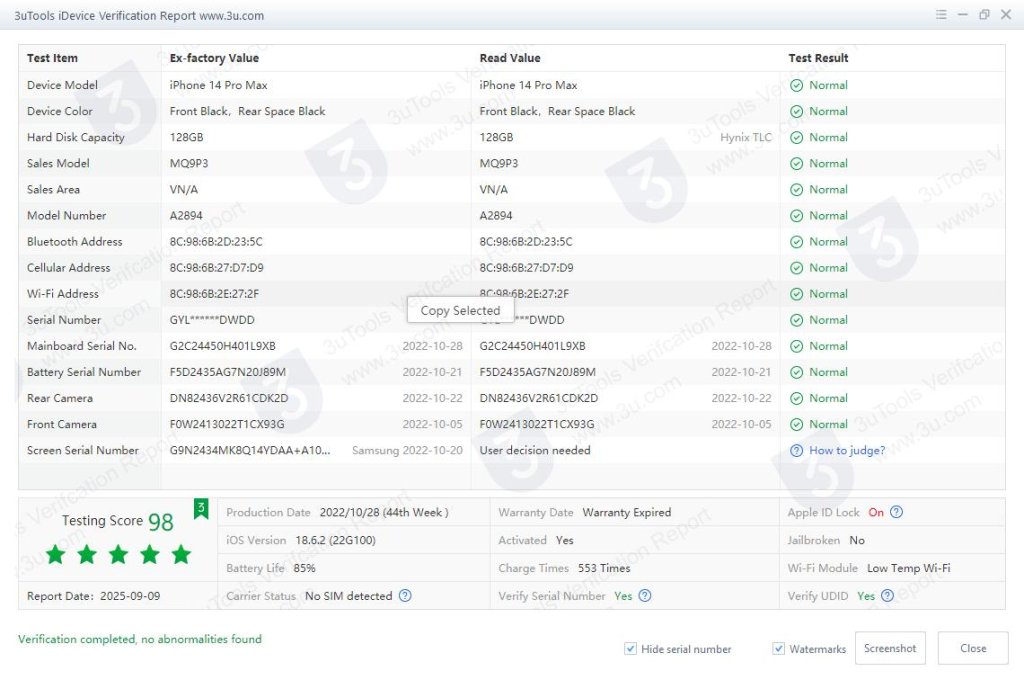This screenshot has width=1024, height=680.
Task: Toggle the Watermarks checkbox
Action: click(778, 649)
